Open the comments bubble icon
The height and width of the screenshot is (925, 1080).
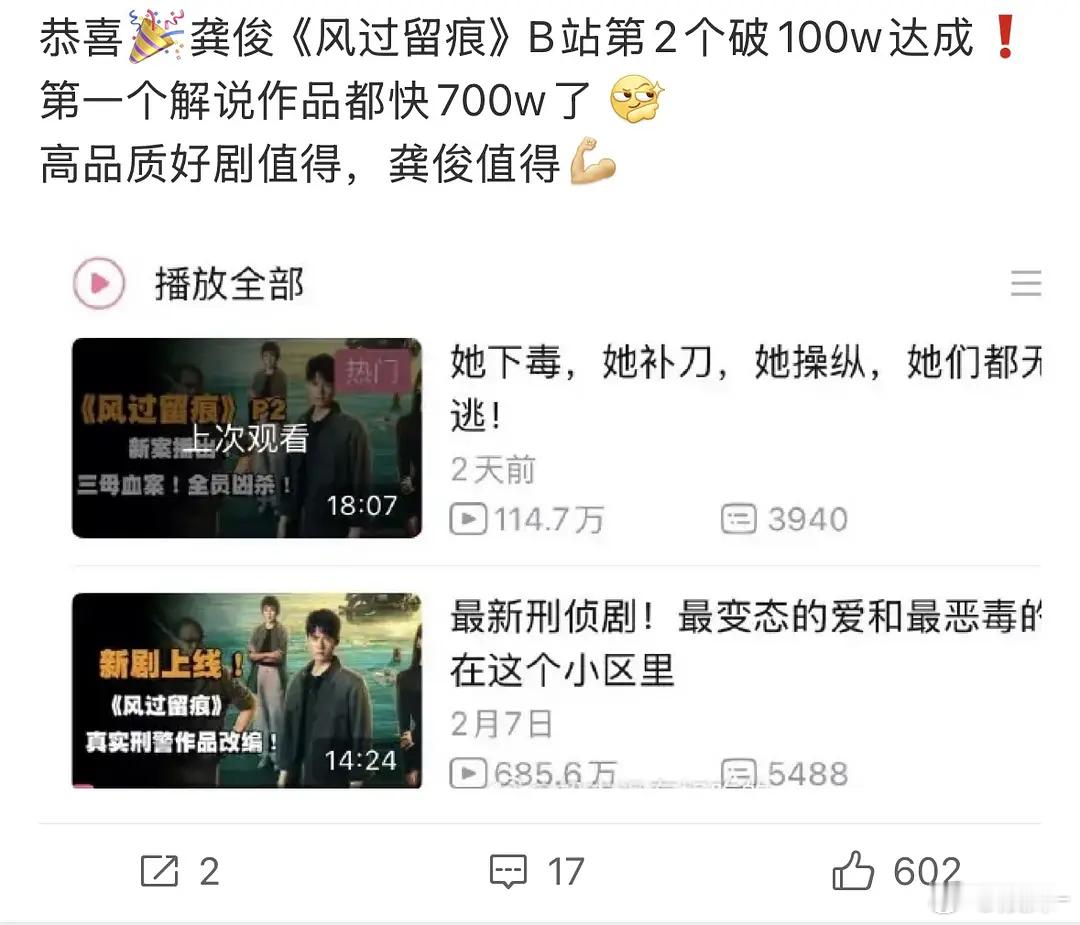[x=508, y=872]
